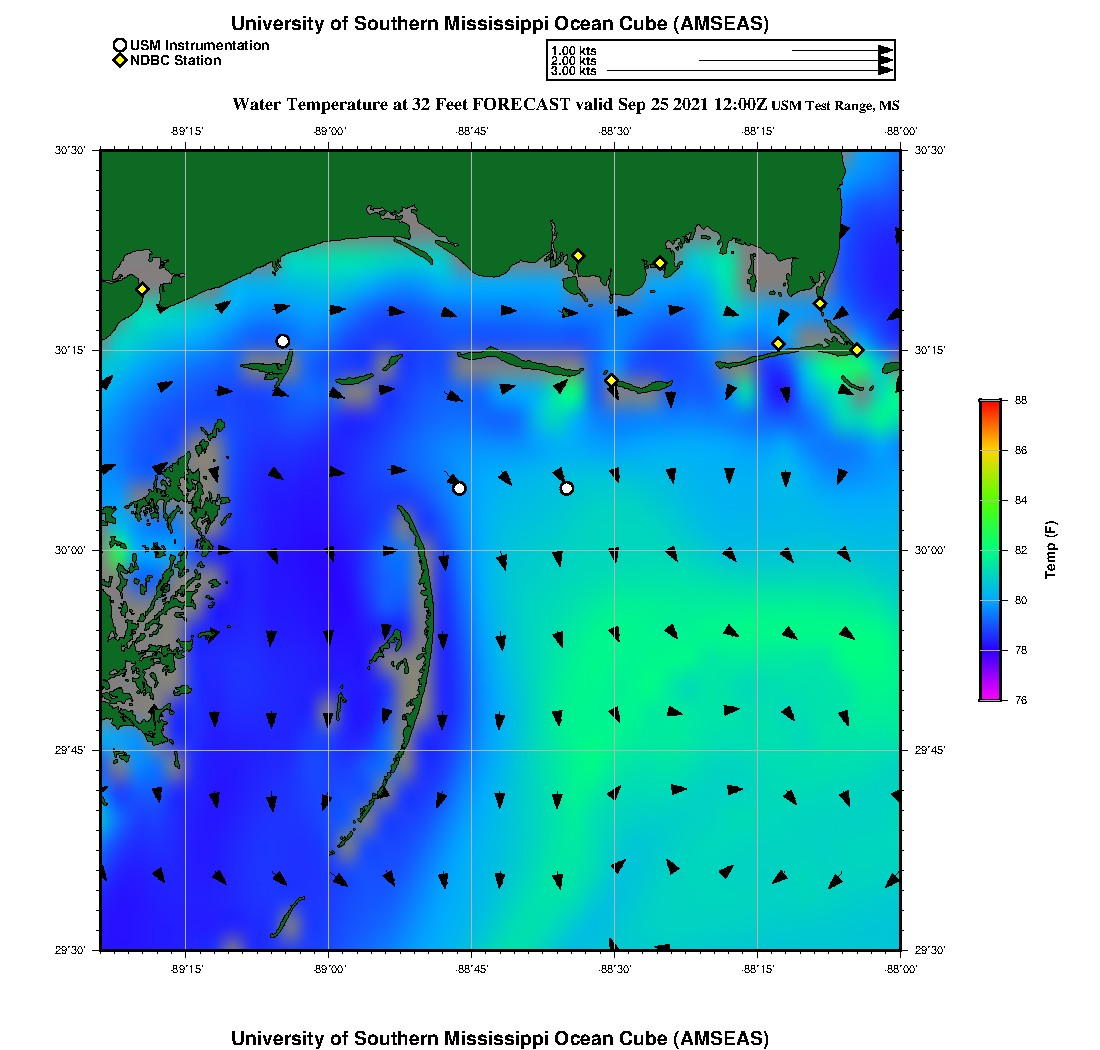Screen dimensions: 1100x1050
Task: Click the Water Temperature at 32 Feet heading
Action: [x=400, y=104]
